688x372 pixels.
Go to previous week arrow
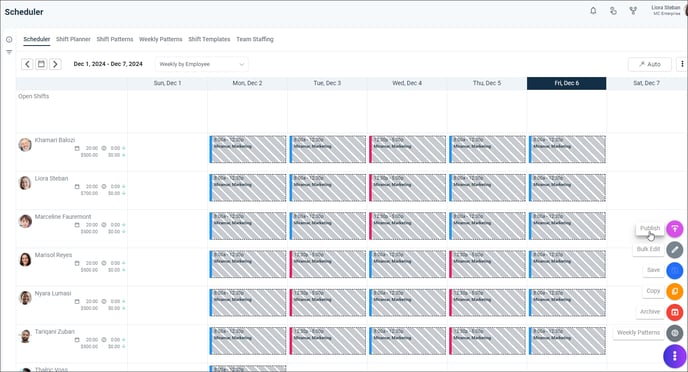(27, 64)
